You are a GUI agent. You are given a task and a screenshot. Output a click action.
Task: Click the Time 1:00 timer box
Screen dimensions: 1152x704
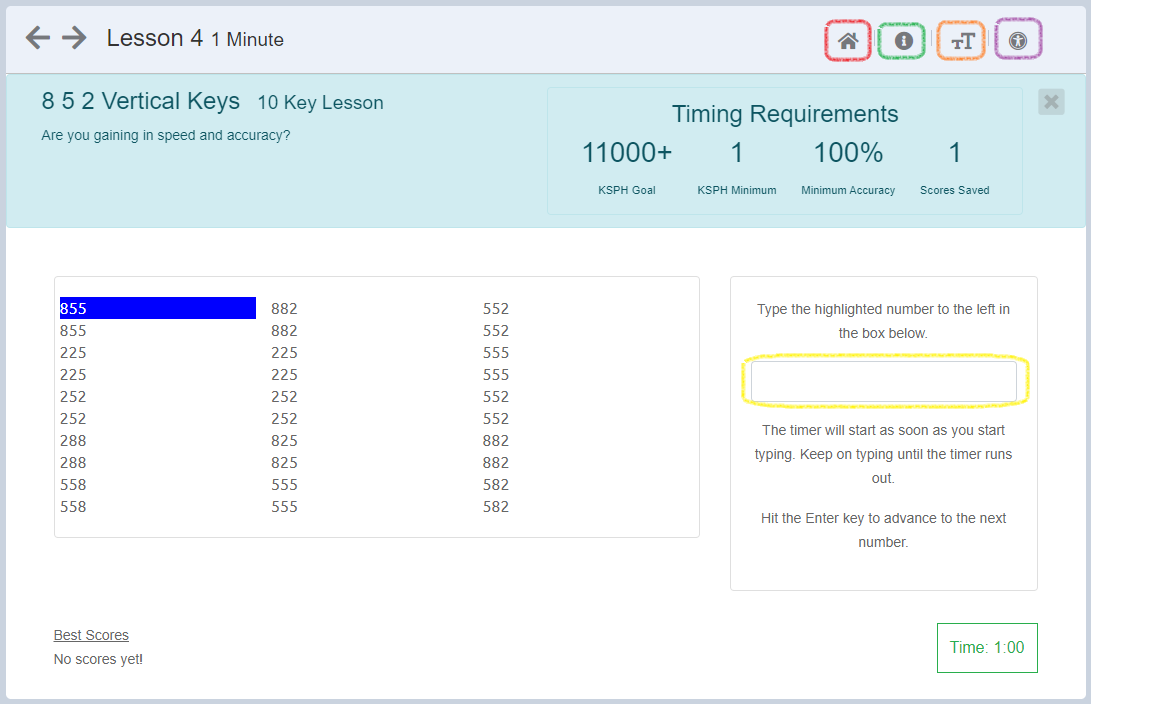987,647
